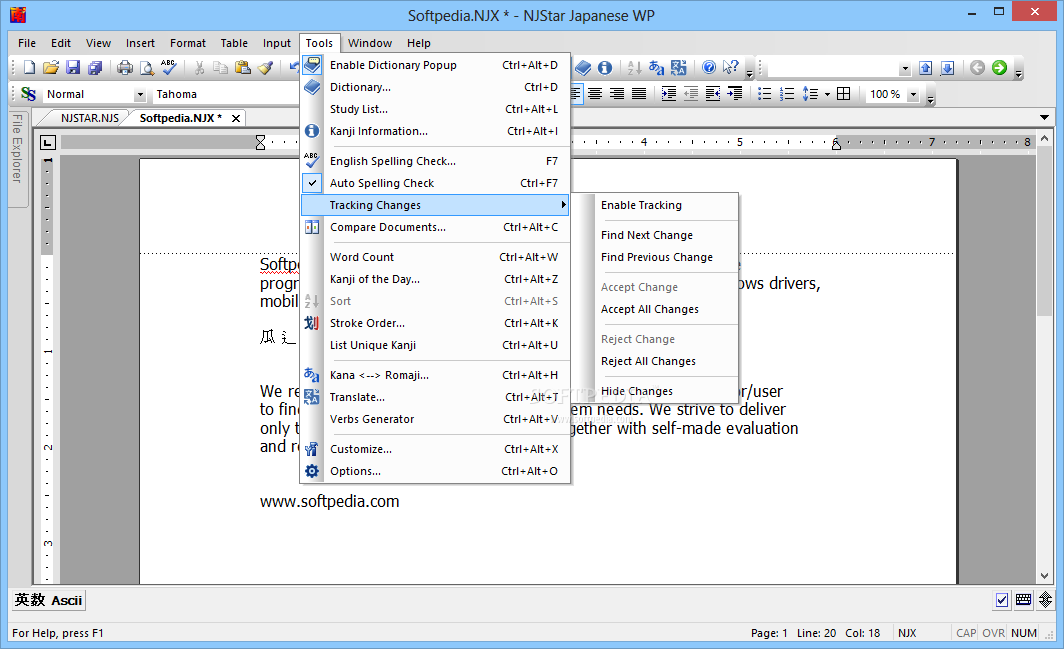Close the Softpedia.NJX tab
Viewport: 1064px width, 649px height.
(235, 118)
